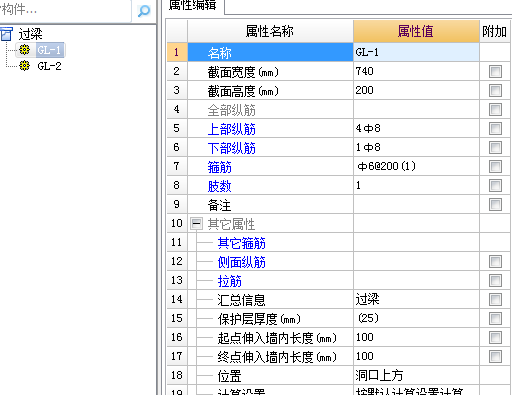Toggle the 下部纵筋 additional checkbox
Image resolution: width=512 pixels, height=395 pixels.
tap(495, 147)
